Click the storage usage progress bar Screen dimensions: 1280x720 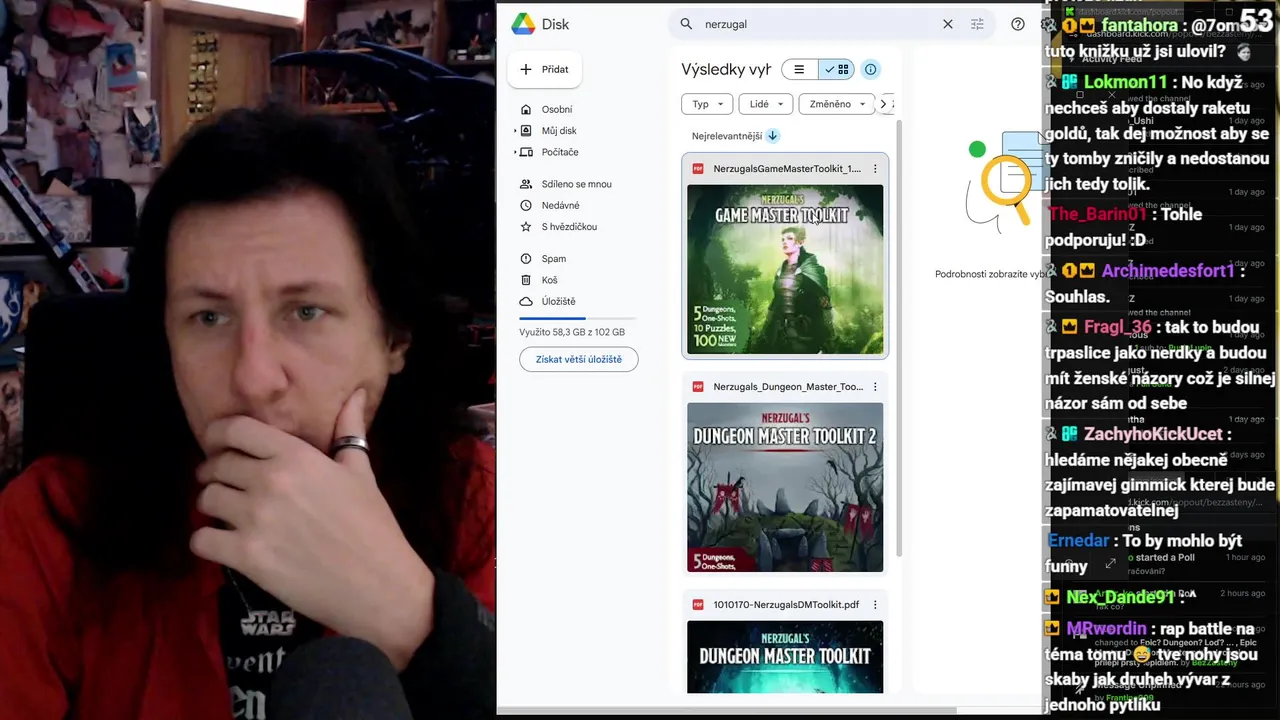pos(577,318)
